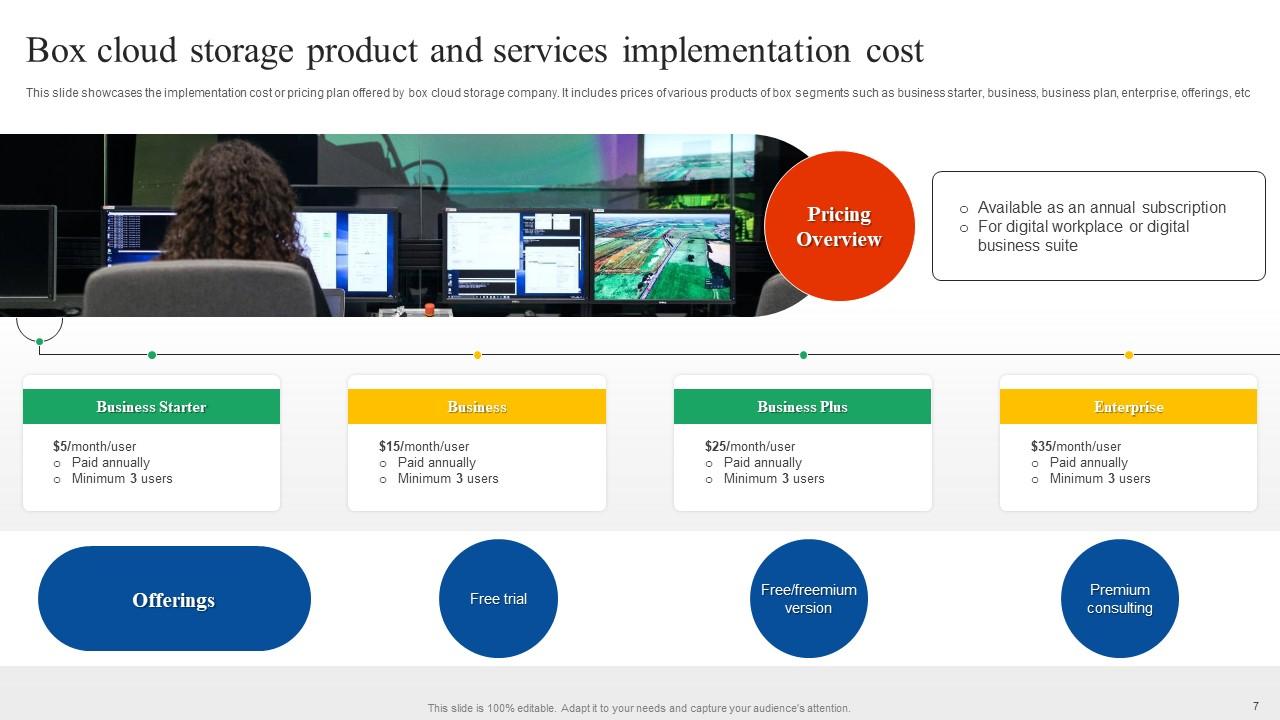Select the Business Starter header bar

pyautogui.click(x=151, y=406)
